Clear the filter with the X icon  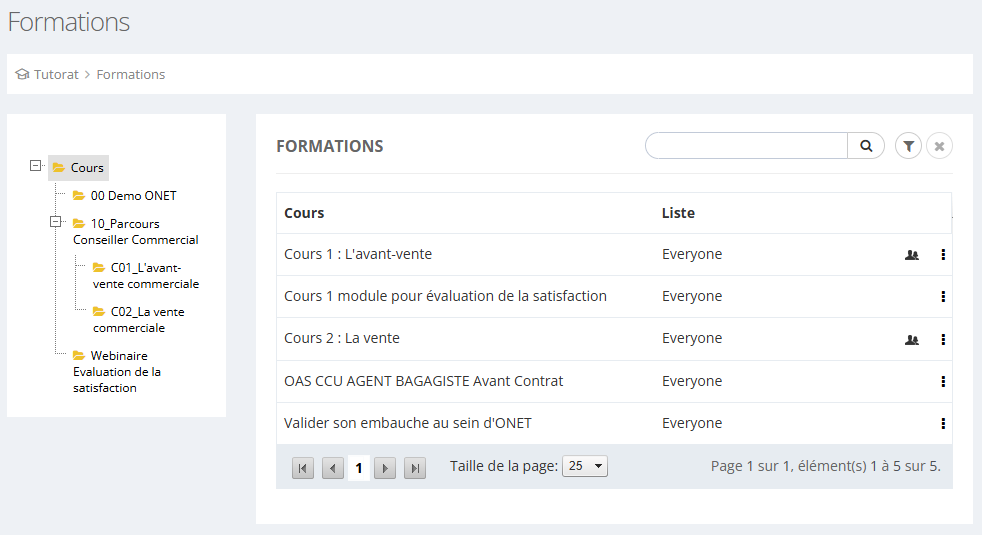pyautogui.click(x=939, y=146)
